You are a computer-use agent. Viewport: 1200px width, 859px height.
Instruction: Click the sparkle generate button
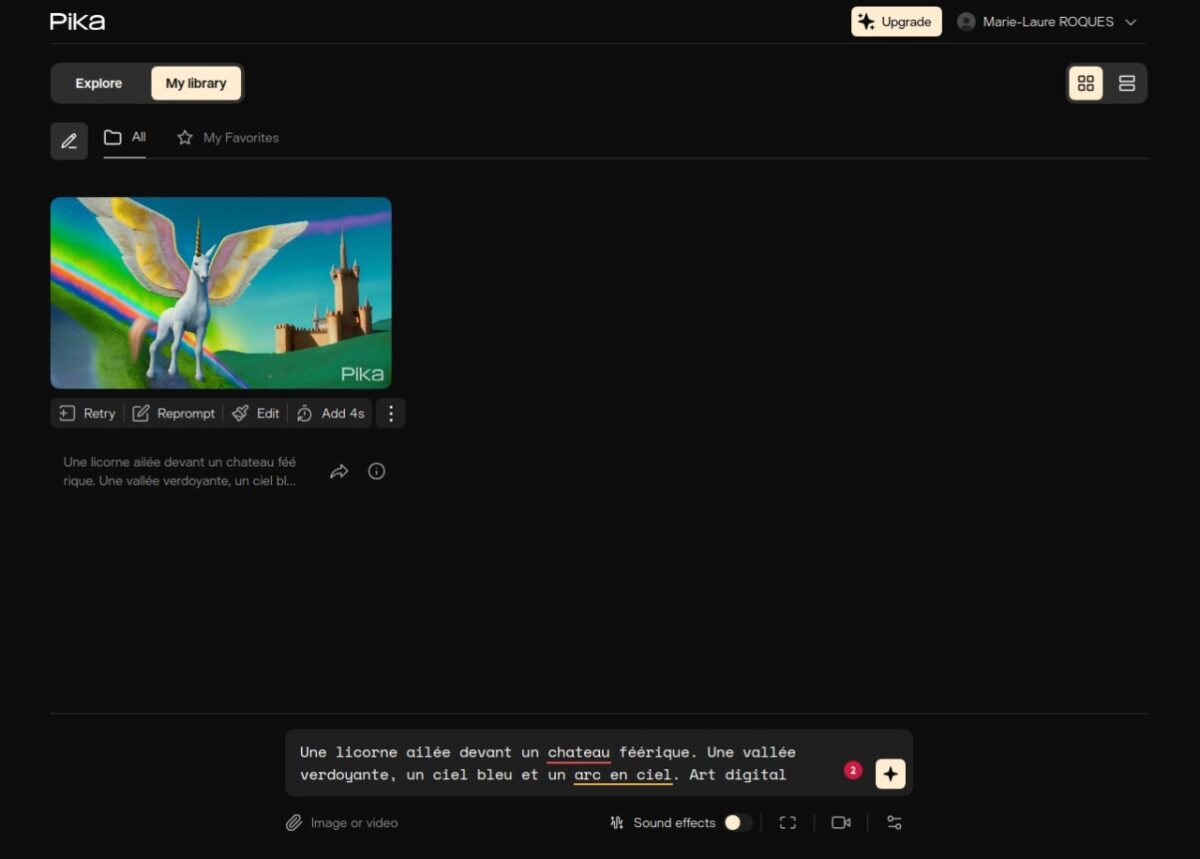coord(890,774)
